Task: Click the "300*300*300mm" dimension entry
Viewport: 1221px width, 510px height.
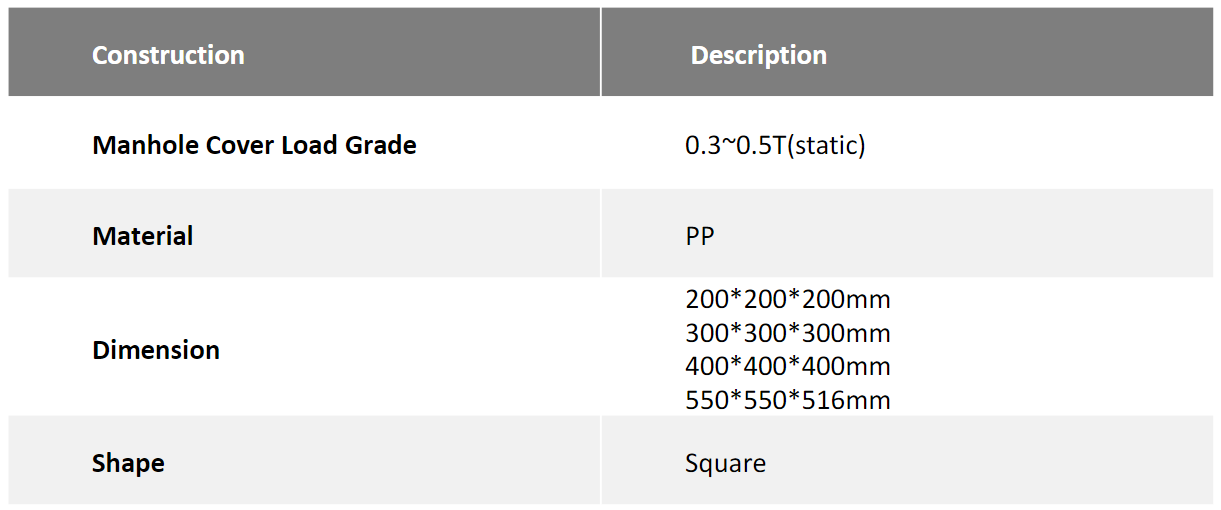Action: click(x=787, y=333)
